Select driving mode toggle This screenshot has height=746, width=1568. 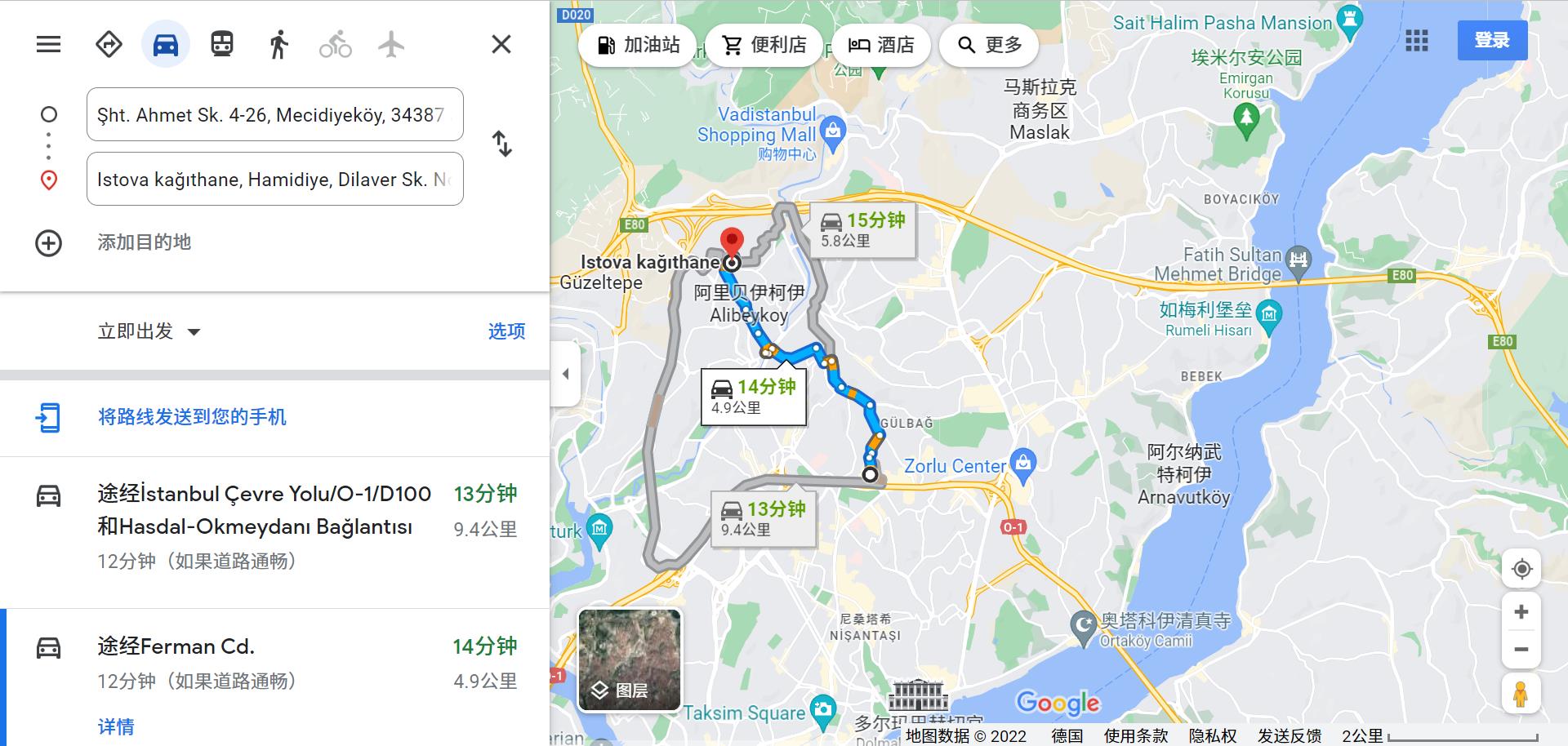(166, 44)
